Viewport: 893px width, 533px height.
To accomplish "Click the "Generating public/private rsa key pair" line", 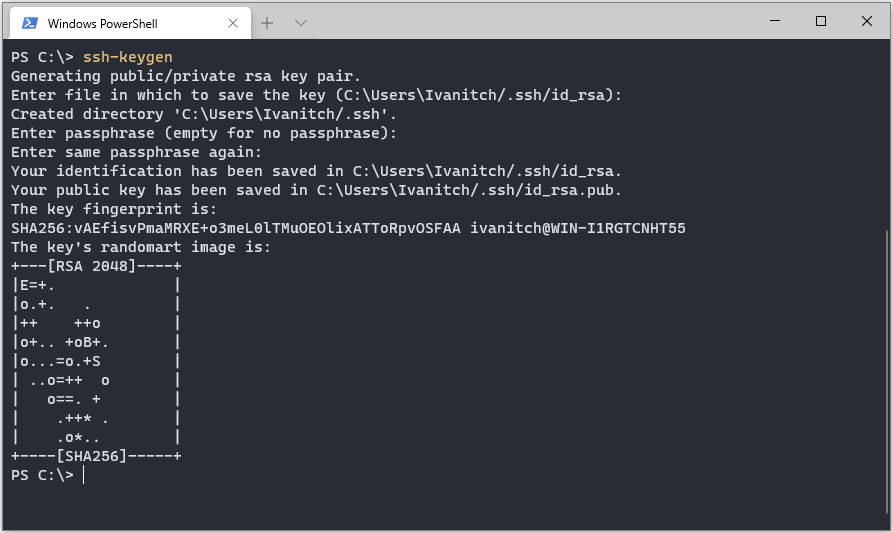I will pos(186,76).
